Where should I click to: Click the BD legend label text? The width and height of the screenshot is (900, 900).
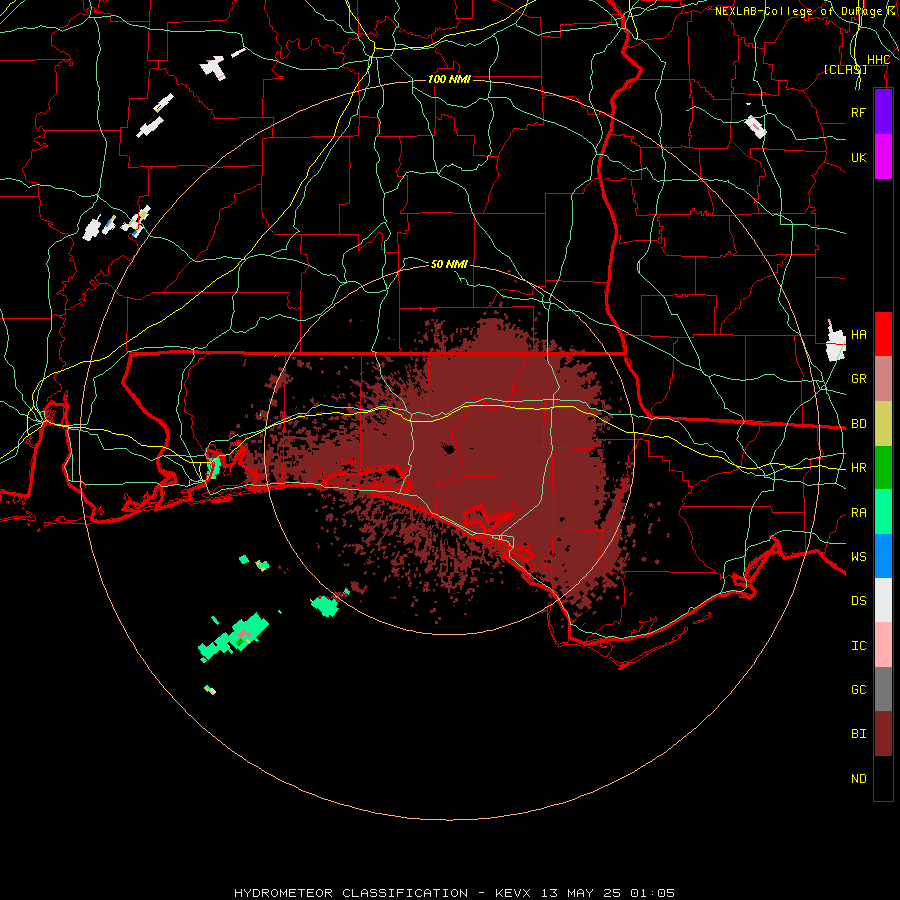[x=858, y=424]
